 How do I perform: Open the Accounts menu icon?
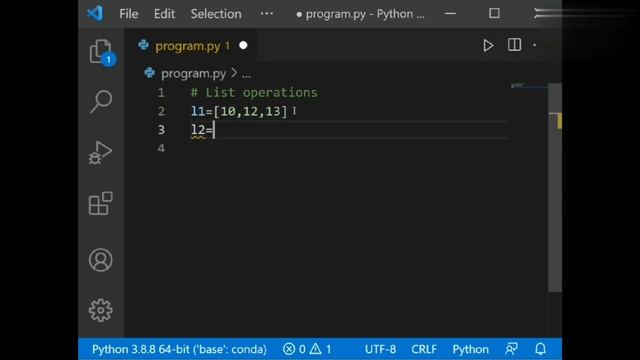click(x=100, y=260)
